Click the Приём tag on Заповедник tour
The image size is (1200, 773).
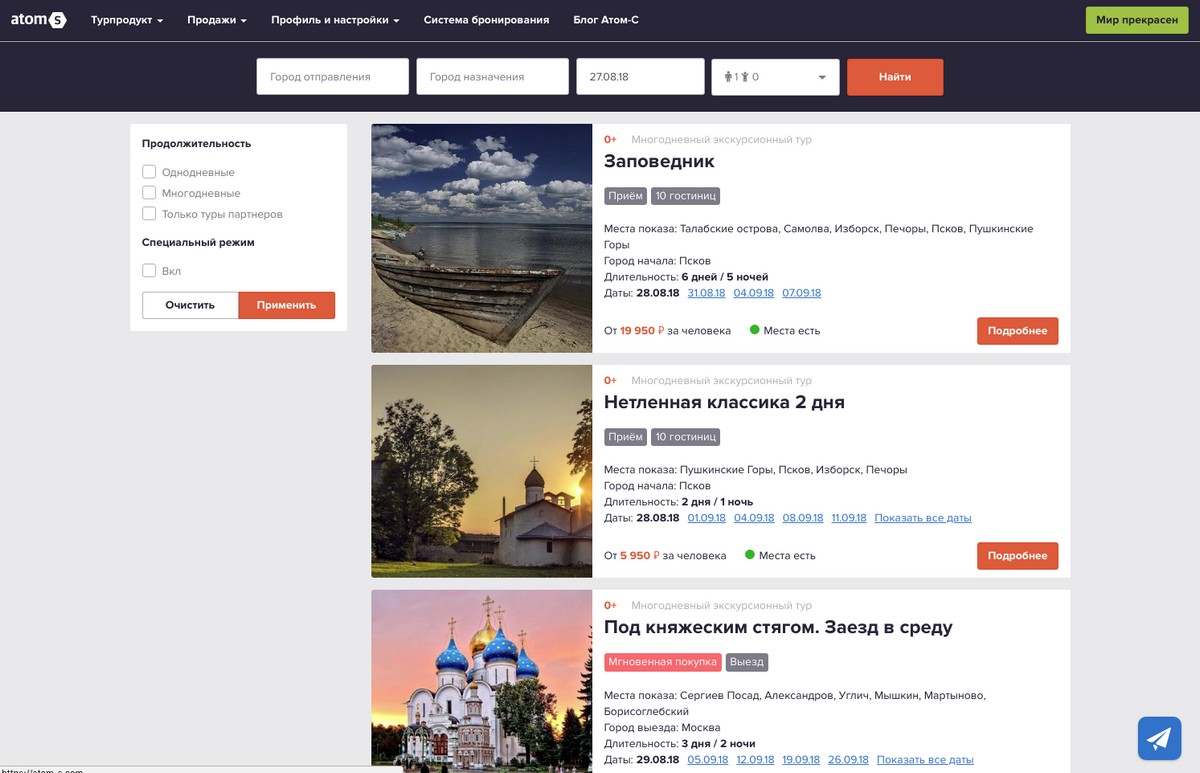tap(626, 196)
